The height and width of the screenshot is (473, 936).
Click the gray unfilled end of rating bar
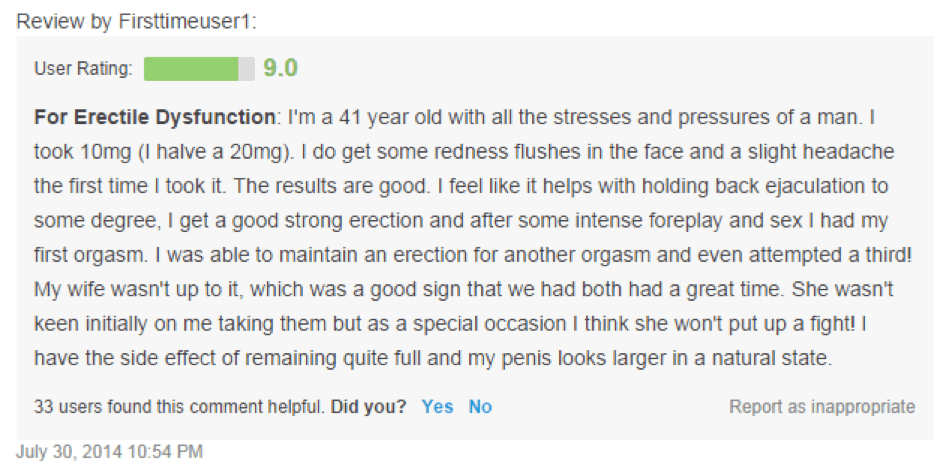pyautogui.click(x=247, y=69)
